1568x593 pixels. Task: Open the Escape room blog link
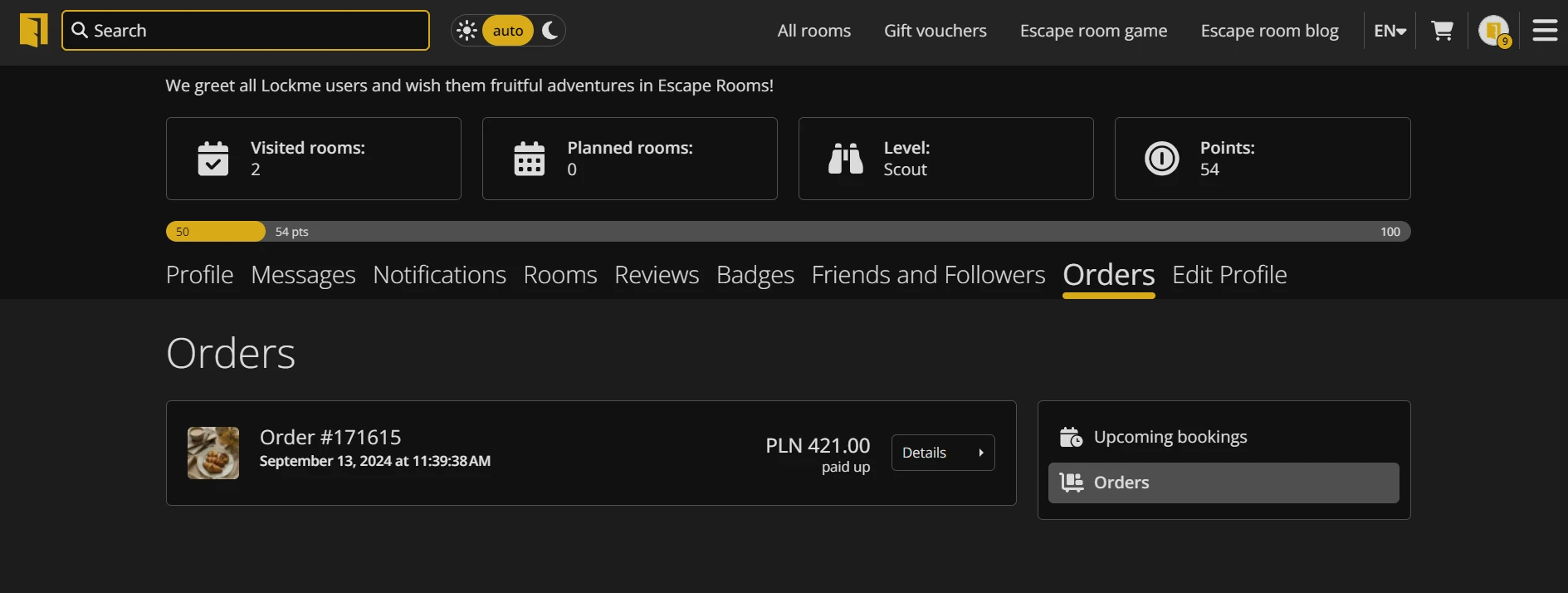1269,31
